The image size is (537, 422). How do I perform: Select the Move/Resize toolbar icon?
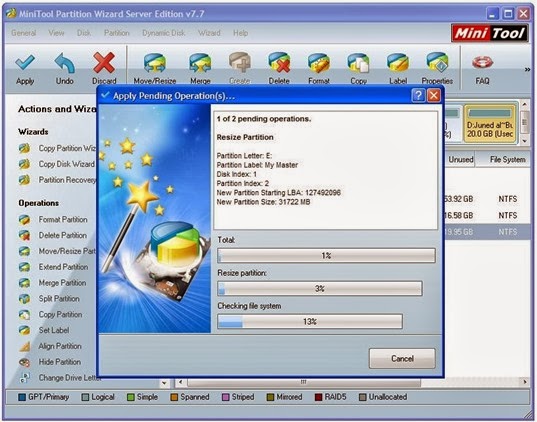click(155, 63)
